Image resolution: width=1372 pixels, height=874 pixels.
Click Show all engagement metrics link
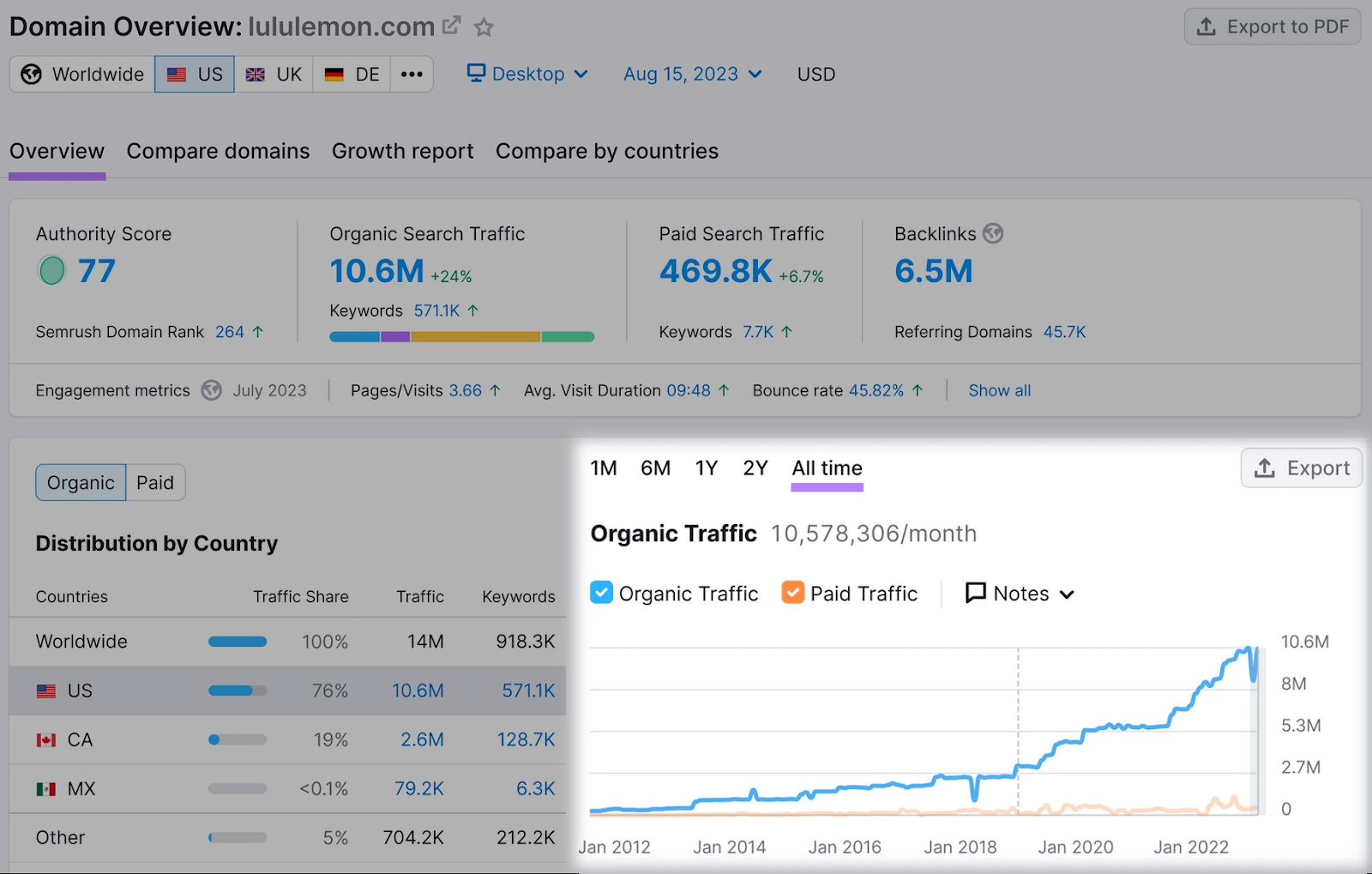(x=1000, y=390)
